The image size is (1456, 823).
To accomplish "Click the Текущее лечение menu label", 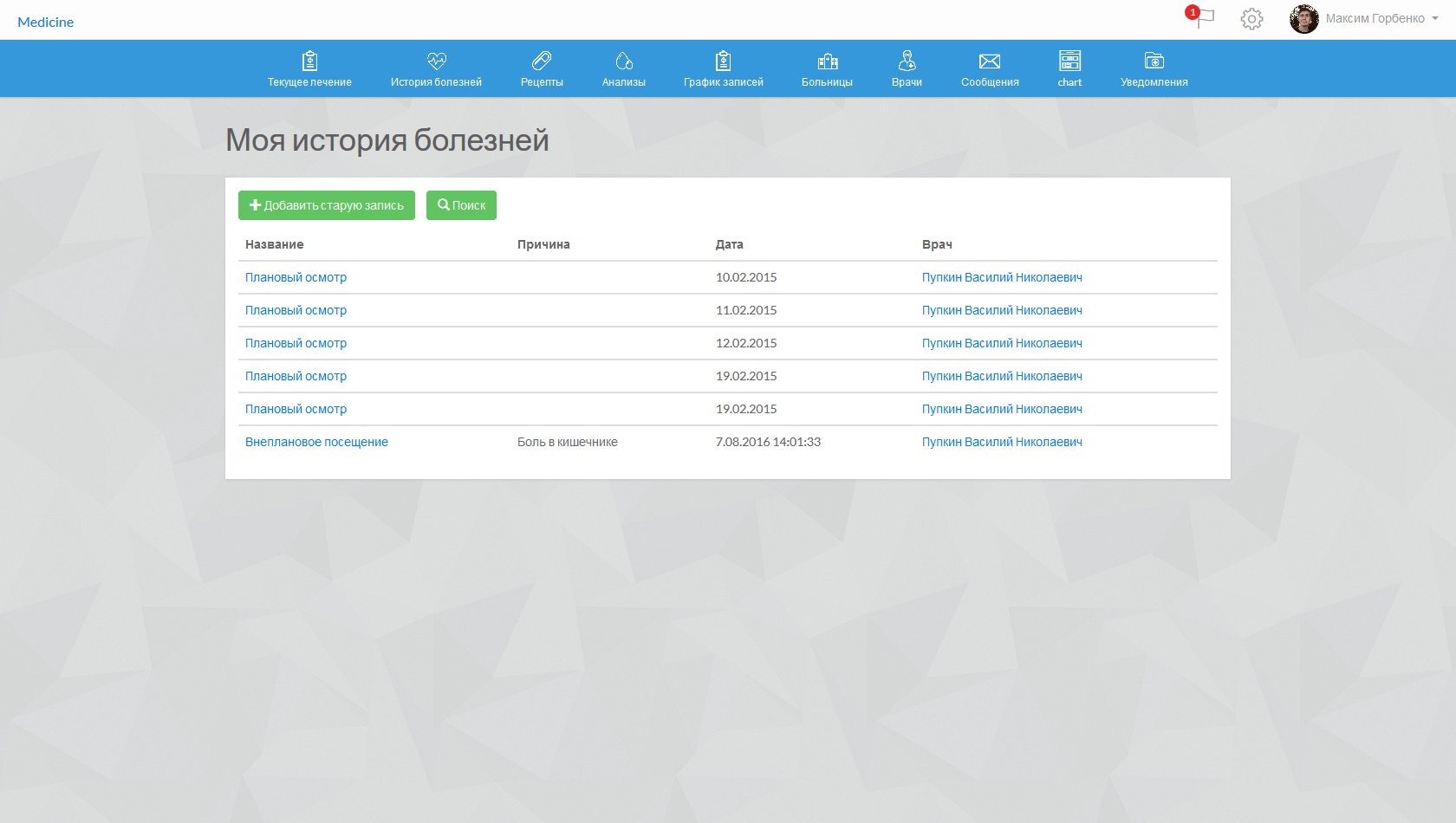I will point(309,82).
